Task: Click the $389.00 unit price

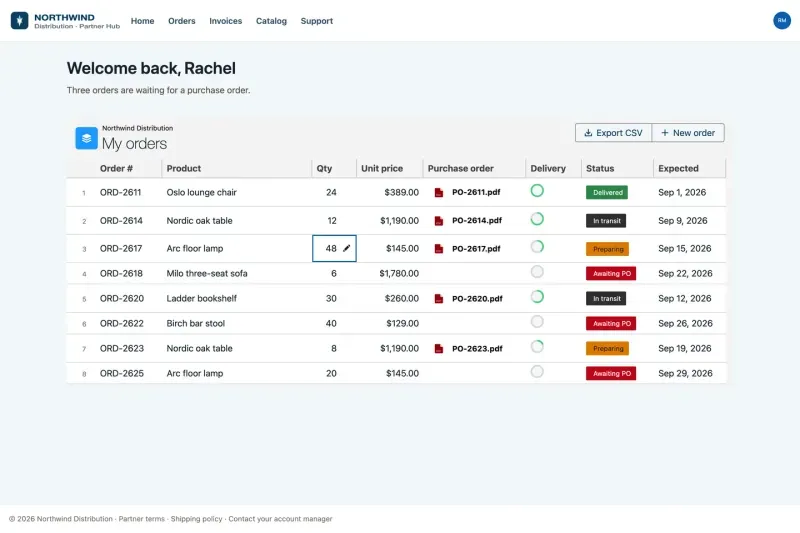Action: (402, 192)
